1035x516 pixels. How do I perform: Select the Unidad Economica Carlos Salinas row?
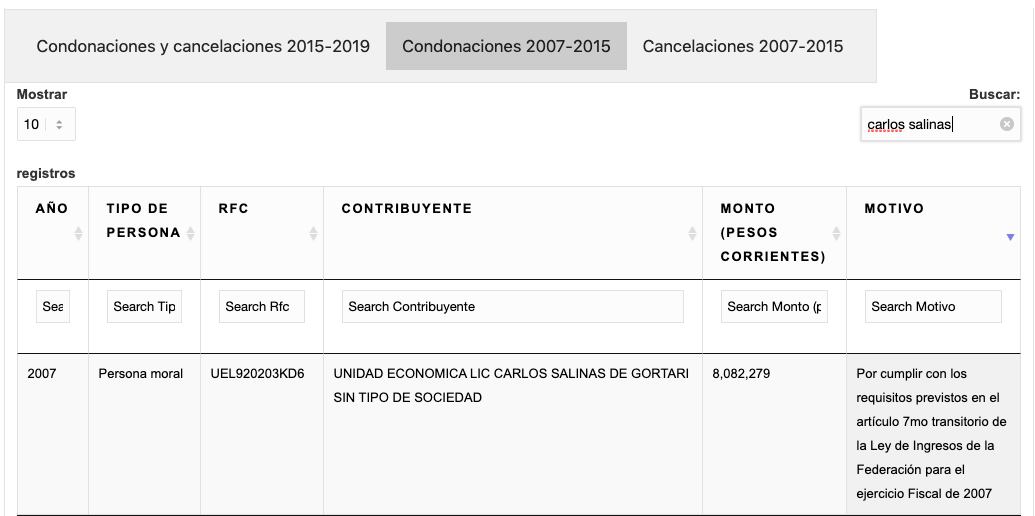pos(511,386)
